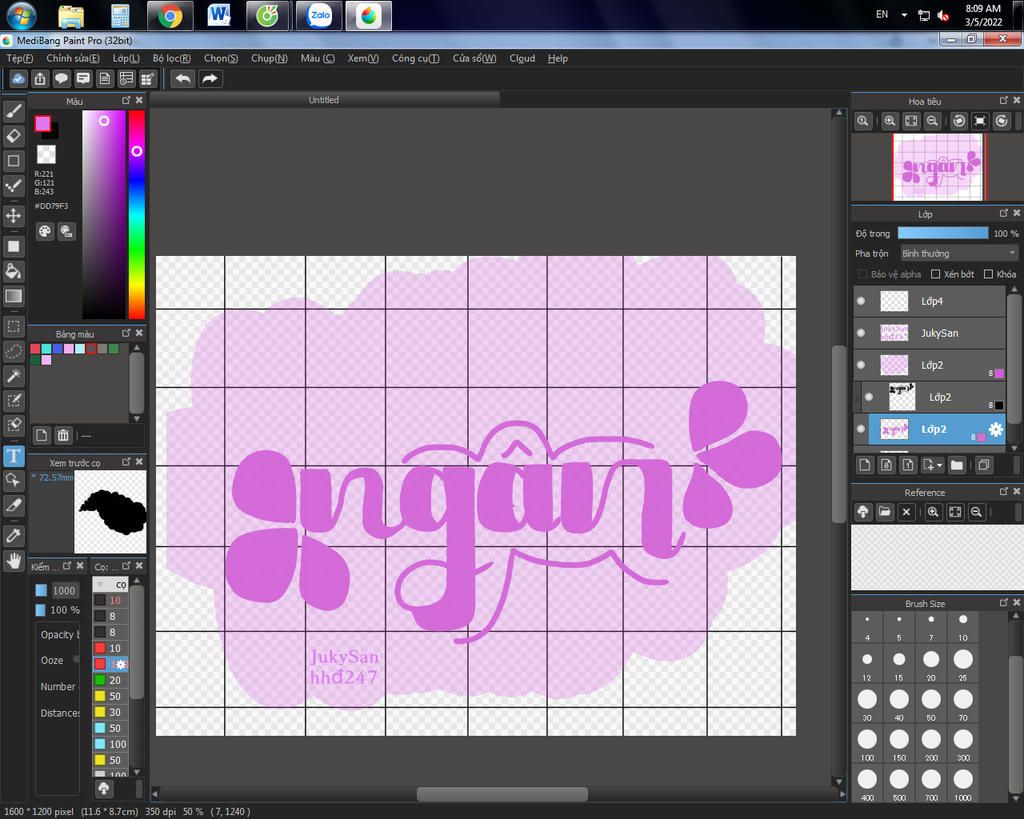Open Zalo from the taskbar
1024x819 pixels.
[x=319, y=16]
